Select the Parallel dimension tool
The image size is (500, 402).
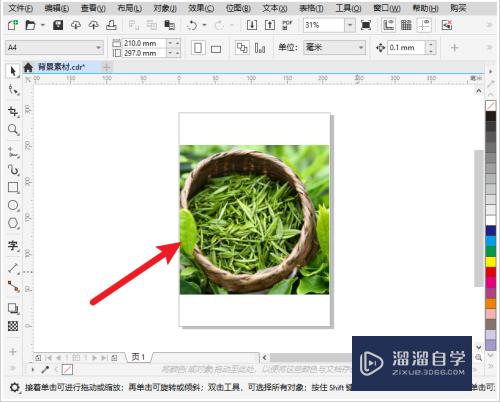[x=13, y=268]
